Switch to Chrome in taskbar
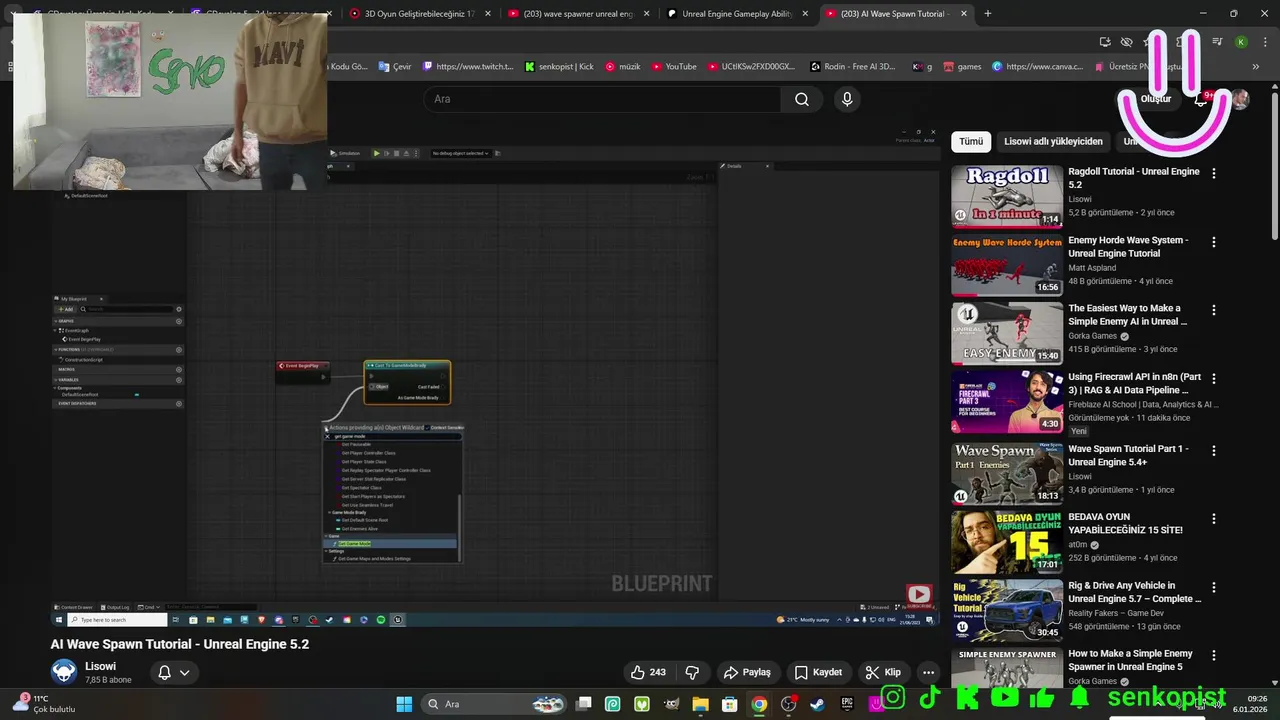1280x720 pixels. (759, 704)
